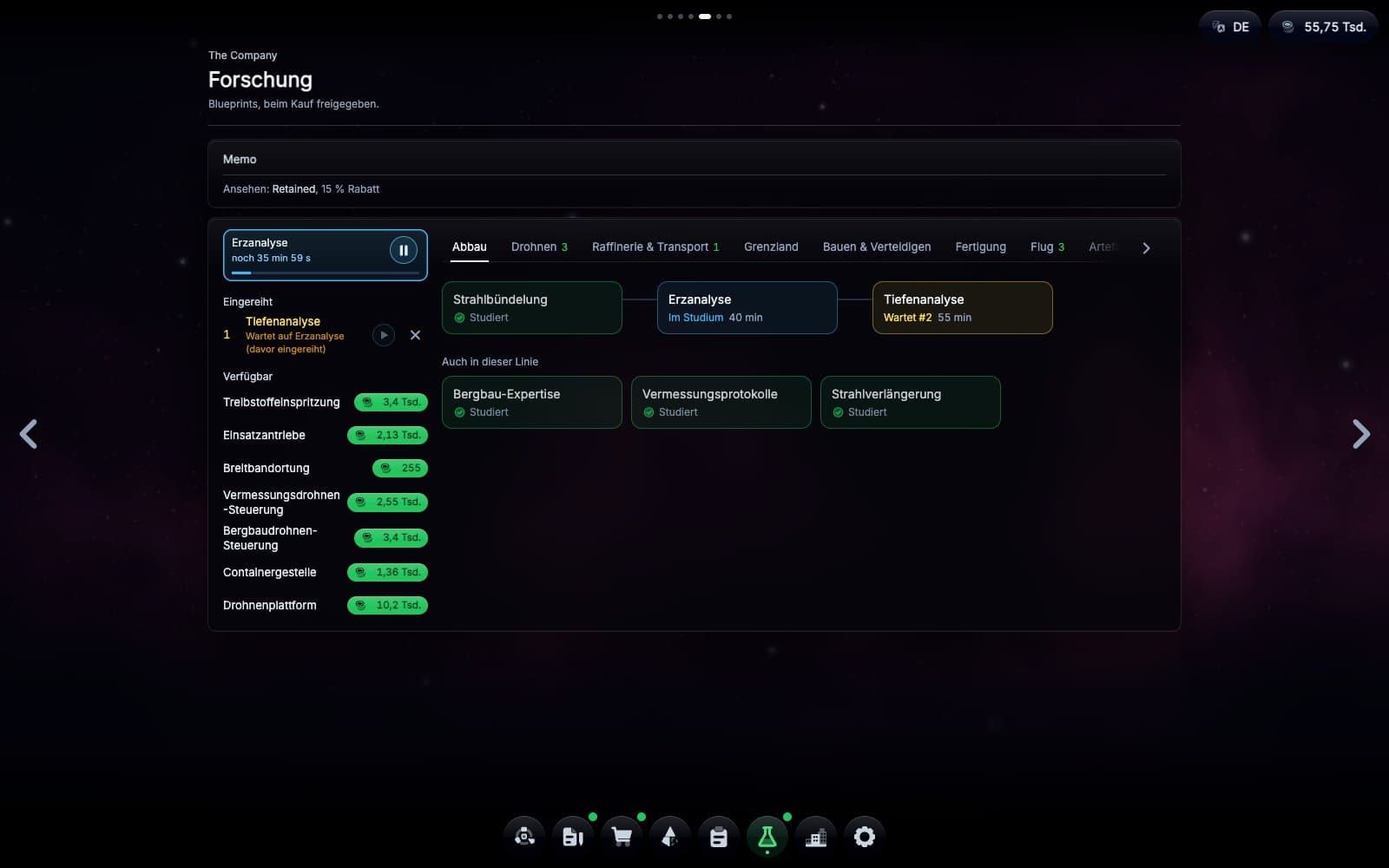Image resolution: width=1389 pixels, height=868 pixels.
Task: Go to next screen with right arrow
Action: 1360,434
